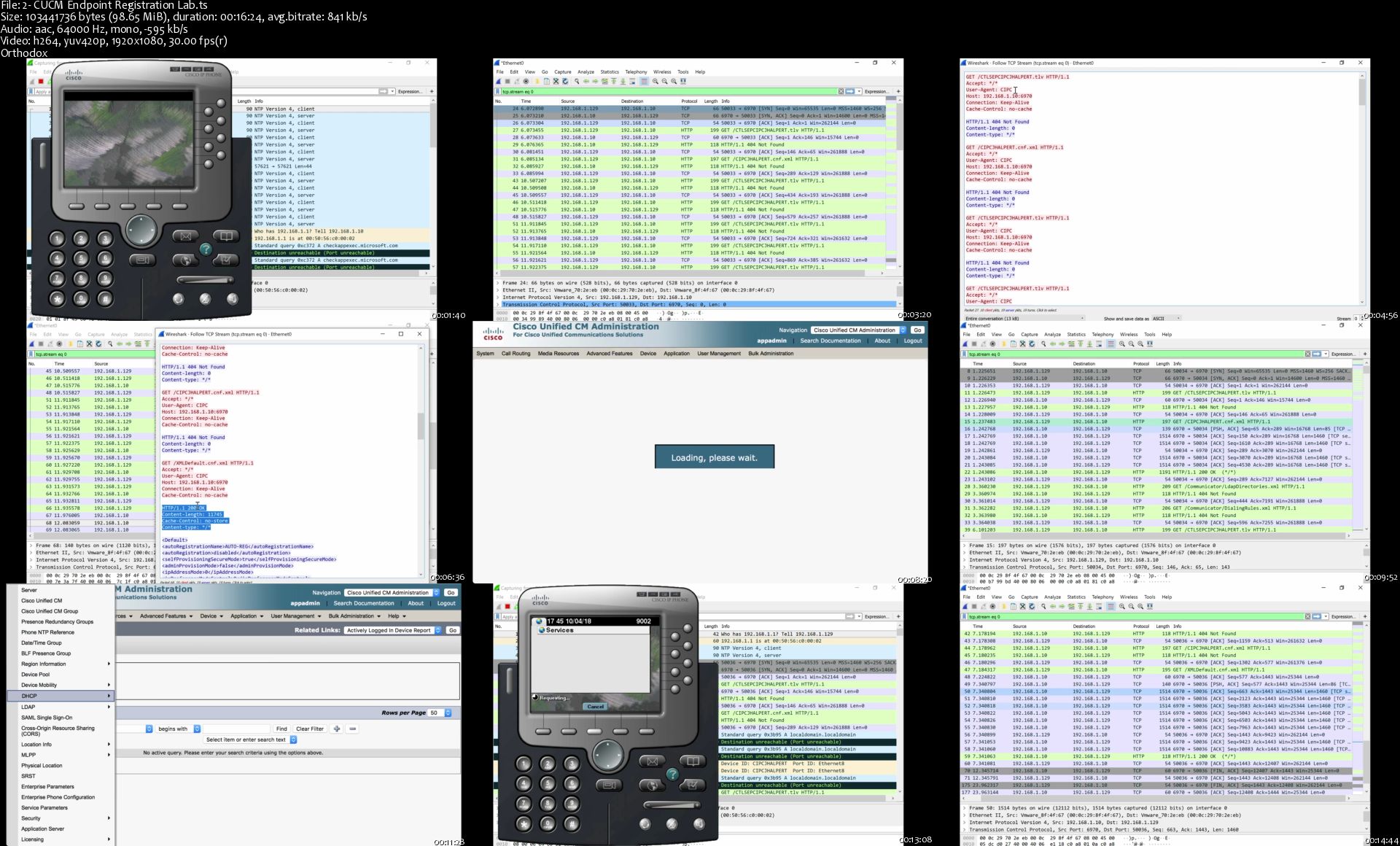Open capture options in 00:03:20 Wireshark toolbar
Image resolution: width=1400 pixels, height=846 pixels.
tap(526, 81)
